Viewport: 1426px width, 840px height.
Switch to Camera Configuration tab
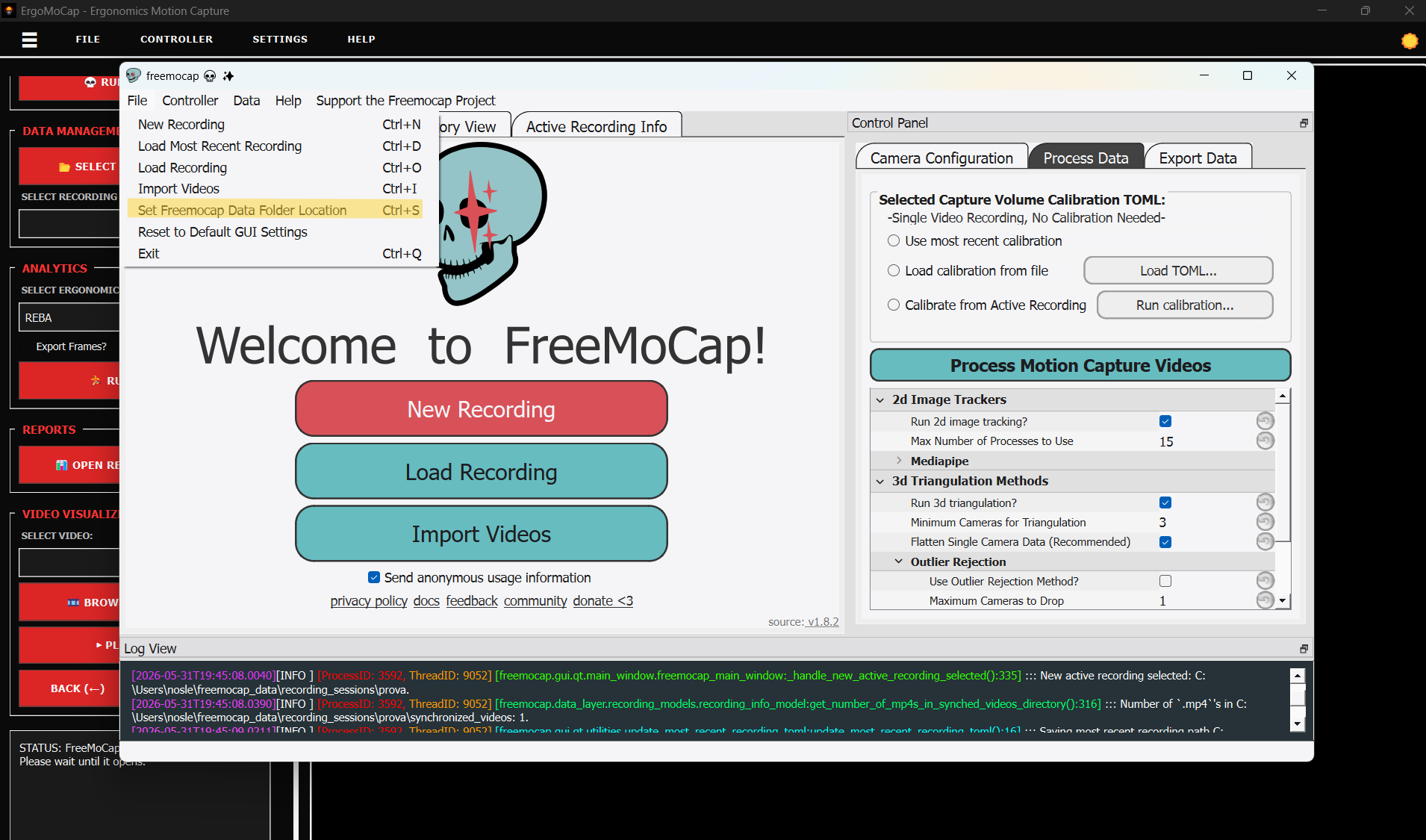941,158
